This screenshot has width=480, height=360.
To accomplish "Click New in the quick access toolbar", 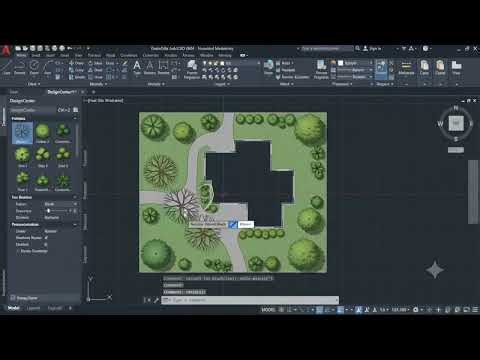I will (x=18, y=48).
